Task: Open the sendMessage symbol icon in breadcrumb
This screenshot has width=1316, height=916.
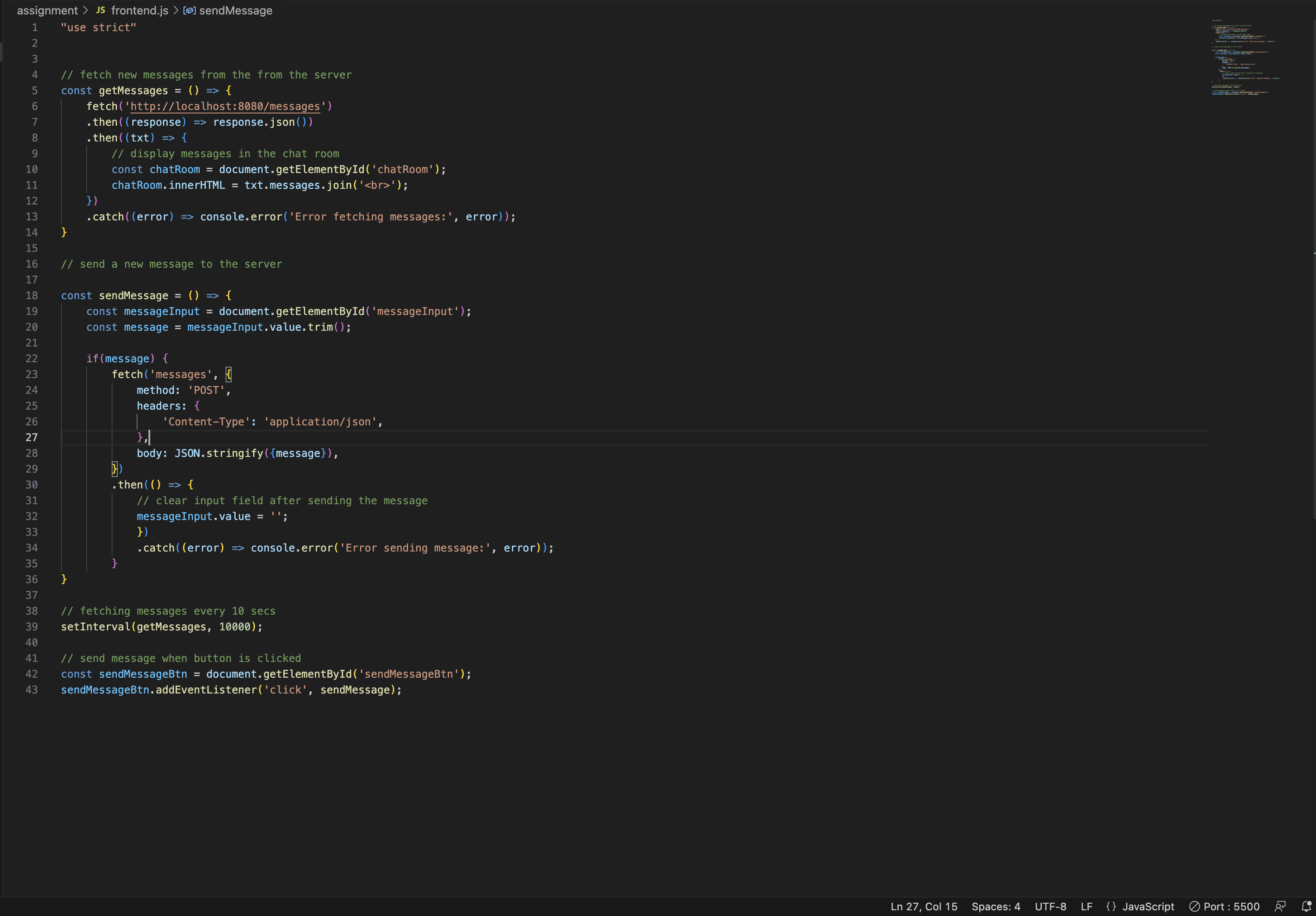Action: pyautogui.click(x=189, y=11)
